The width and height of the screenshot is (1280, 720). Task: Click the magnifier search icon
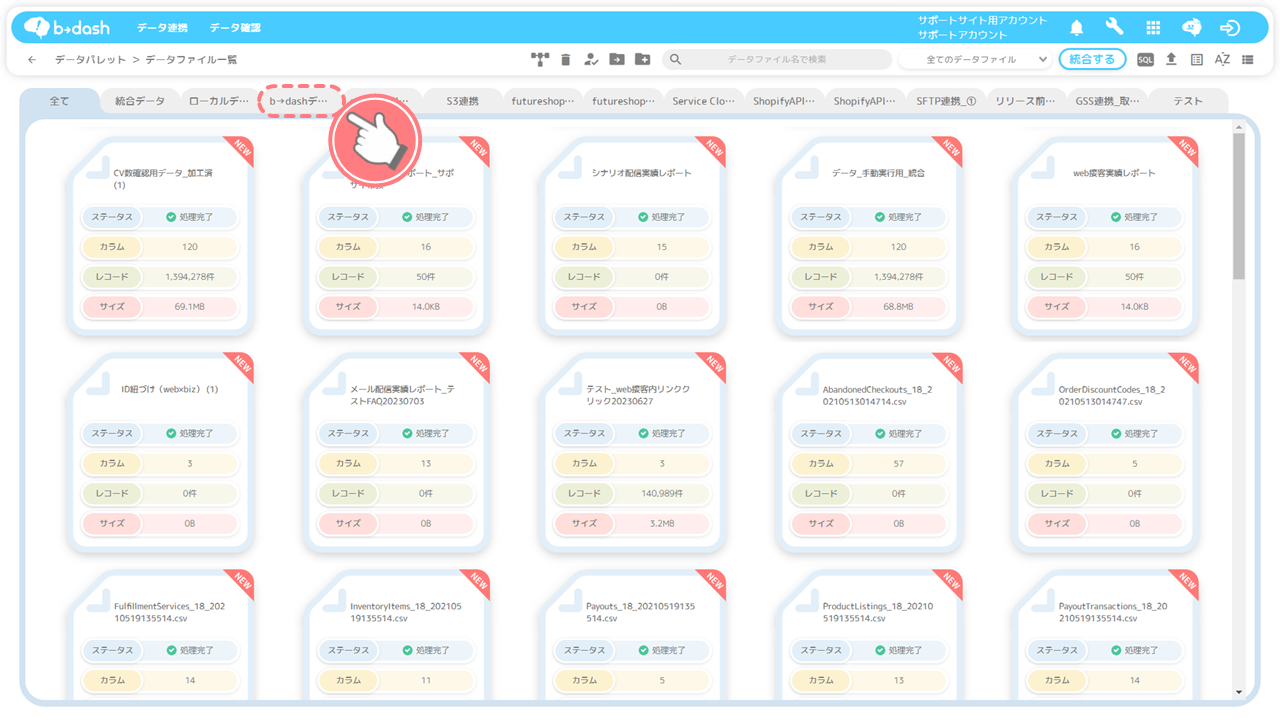(x=676, y=60)
